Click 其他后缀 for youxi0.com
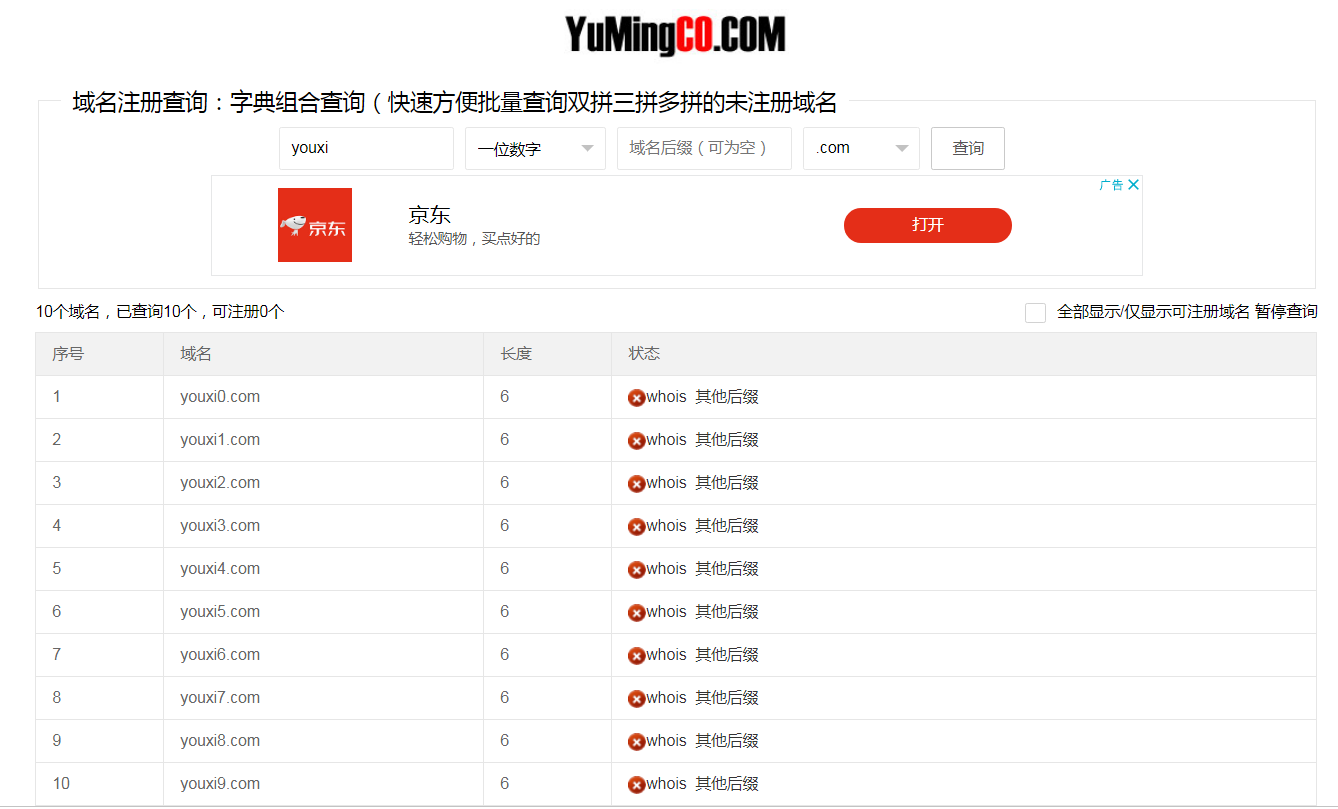Viewport: 1338px width, 809px height. [x=727, y=397]
